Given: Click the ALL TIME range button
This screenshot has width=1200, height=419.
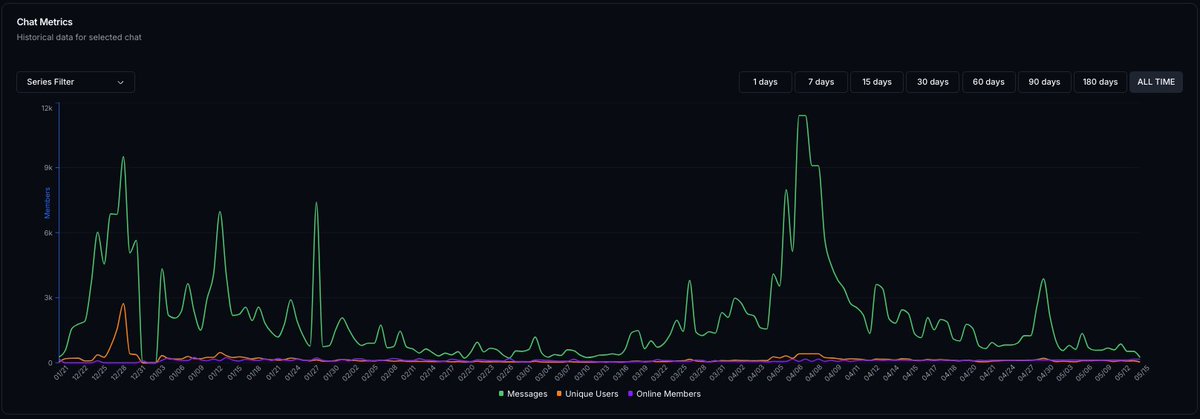Looking at the screenshot, I should [1156, 82].
